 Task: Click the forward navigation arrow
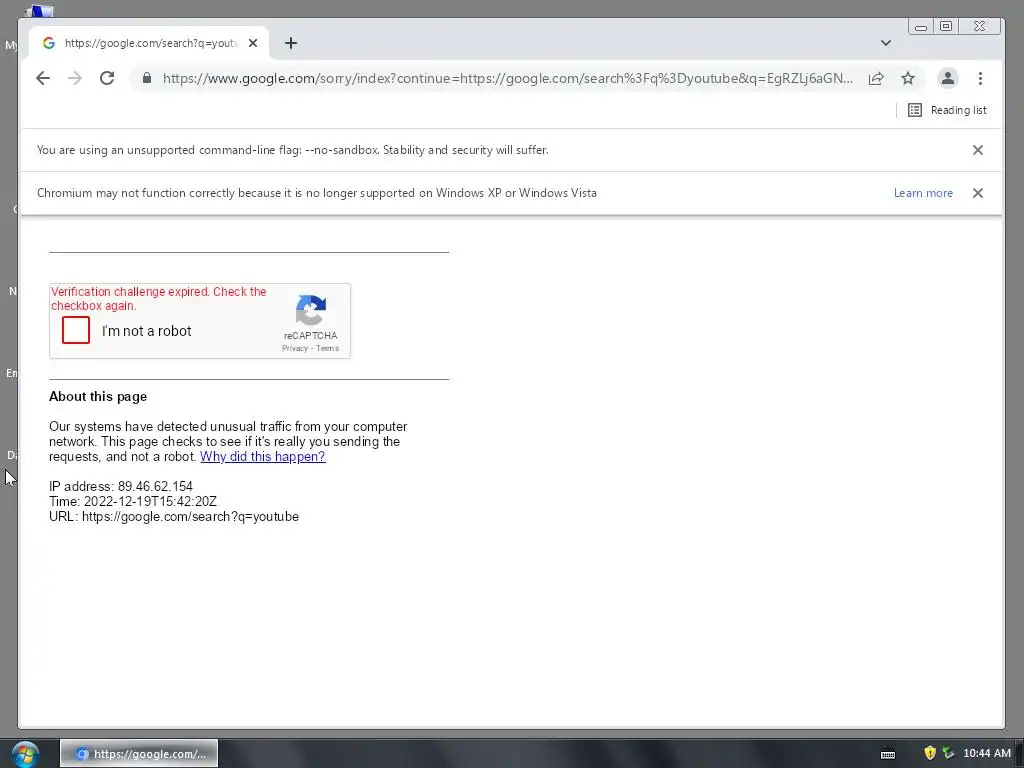75,78
